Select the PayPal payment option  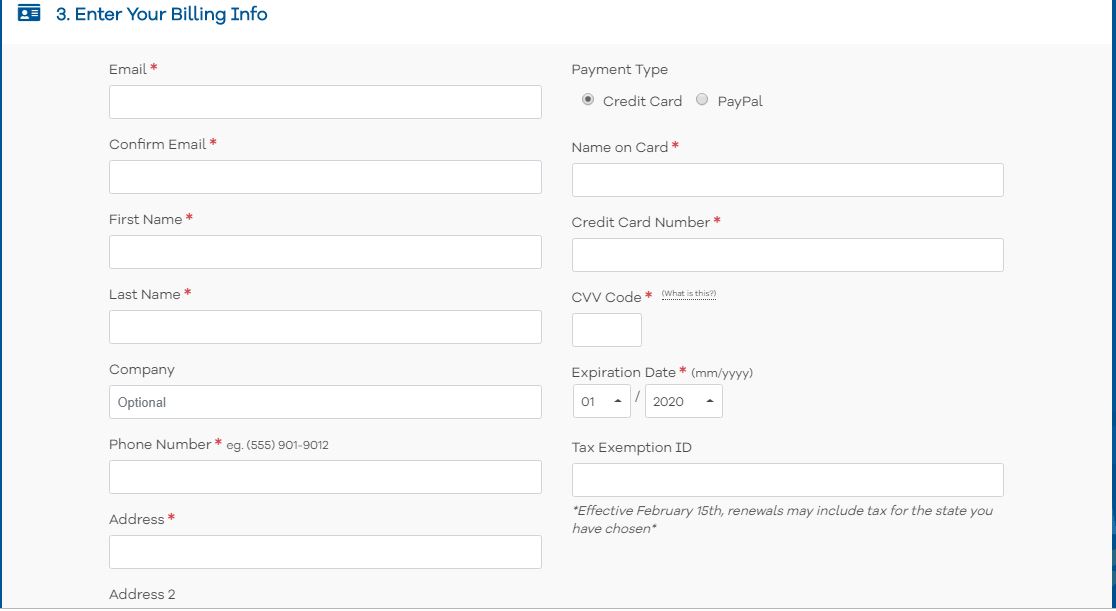coord(702,100)
